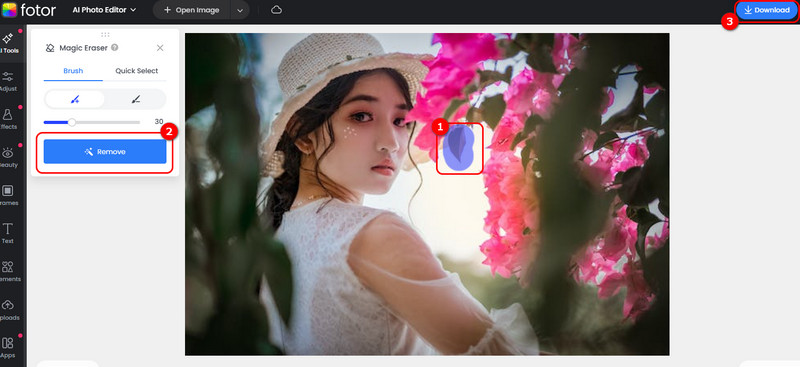The width and height of the screenshot is (800, 367).
Task: Open the AI Tools sidebar panel
Action: click(x=8, y=43)
